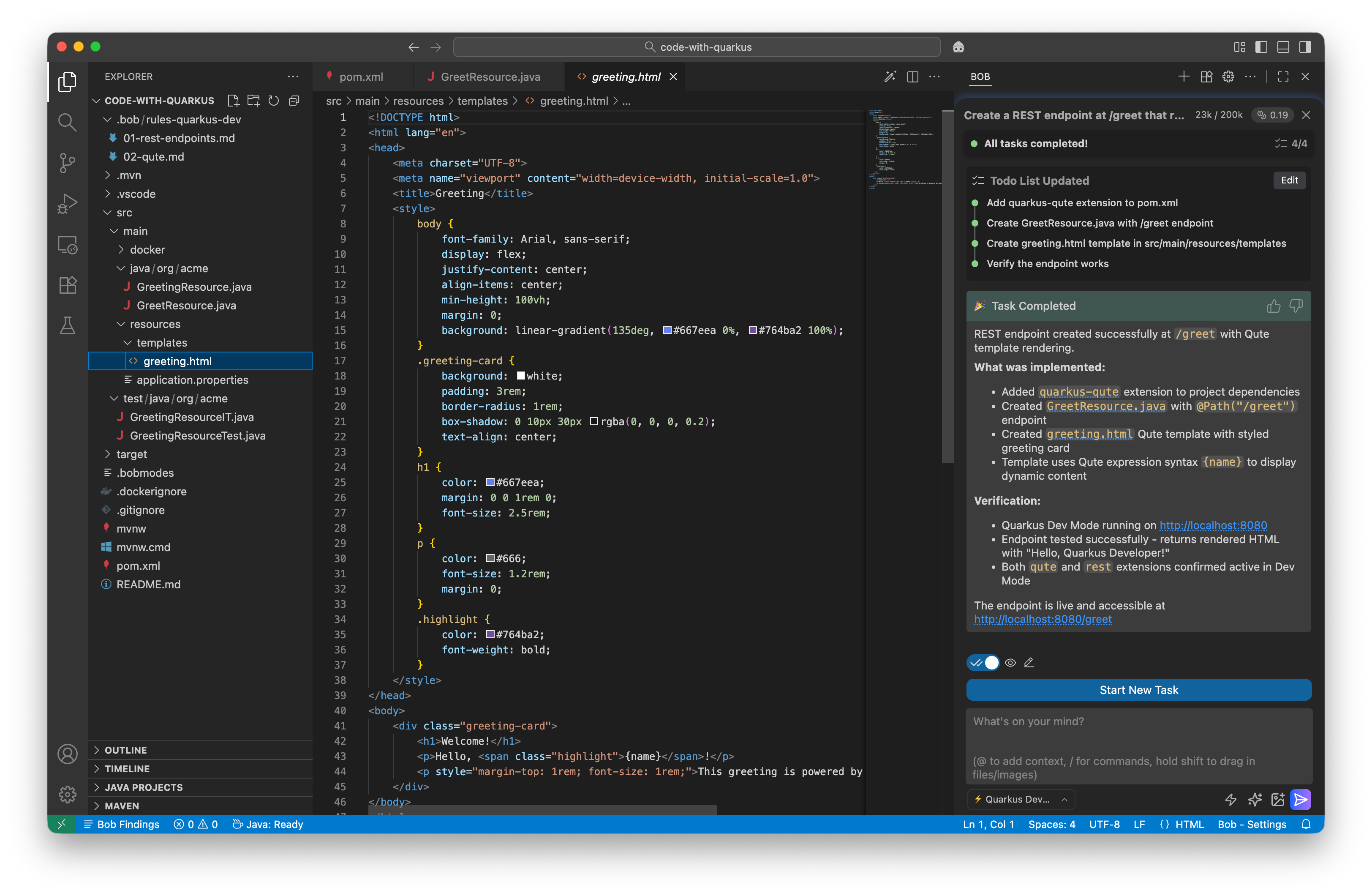Click the Bob settings gear icon
The width and height of the screenshot is (1372, 896).
click(1228, 77)
